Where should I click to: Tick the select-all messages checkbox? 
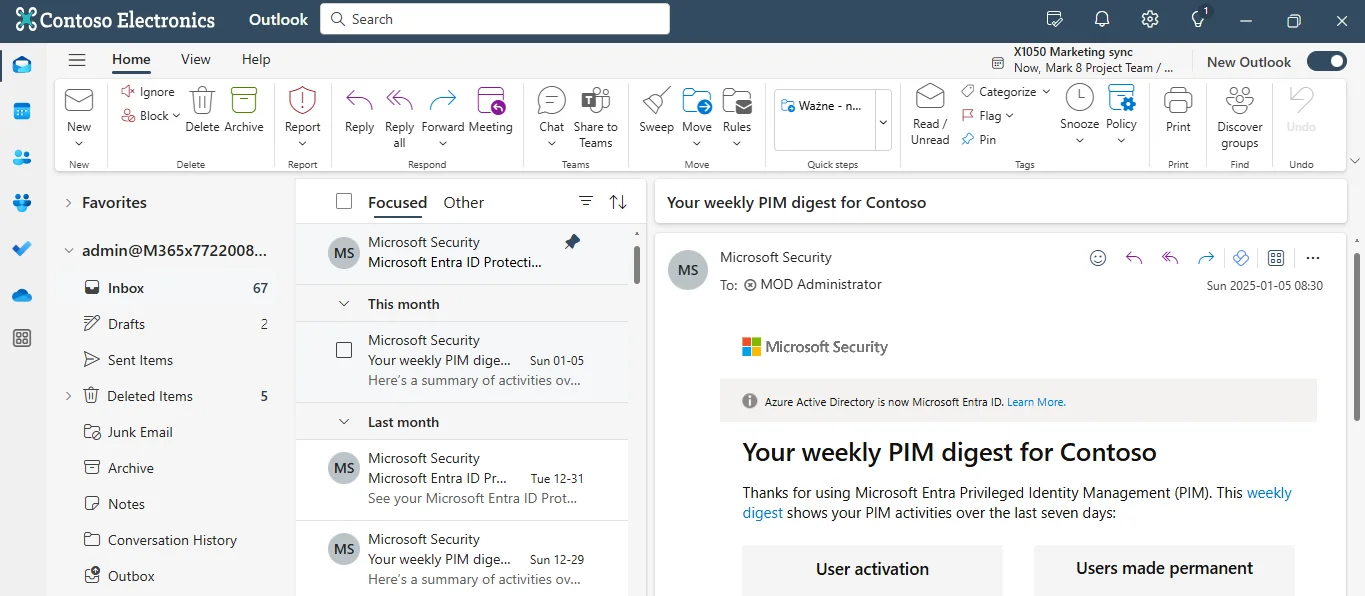tap(344, 202)
